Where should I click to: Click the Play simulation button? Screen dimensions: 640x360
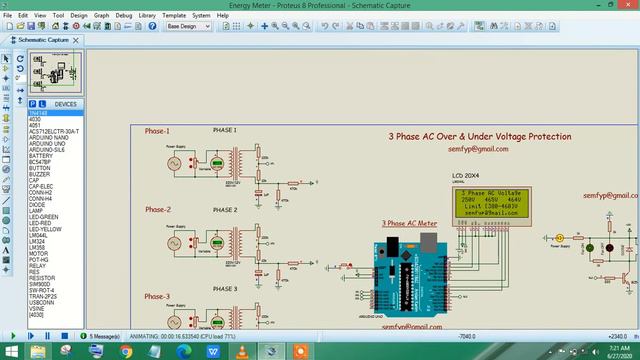click(x=13, y=336)
